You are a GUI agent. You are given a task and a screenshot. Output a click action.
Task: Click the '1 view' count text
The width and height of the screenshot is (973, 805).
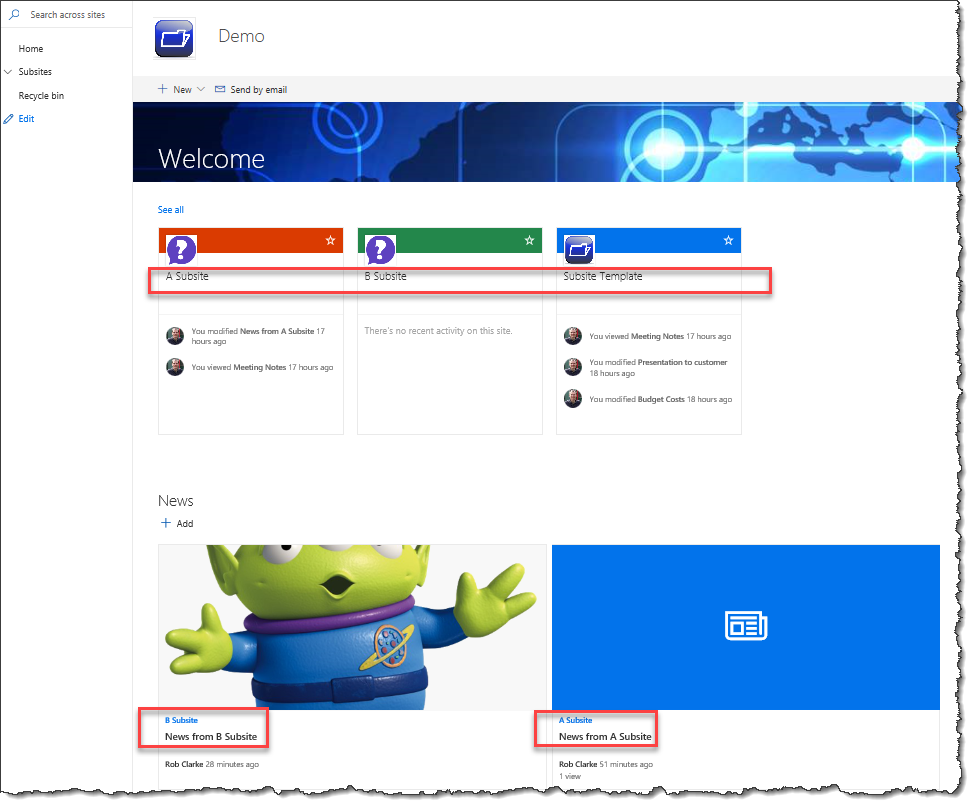pos(570,776)
